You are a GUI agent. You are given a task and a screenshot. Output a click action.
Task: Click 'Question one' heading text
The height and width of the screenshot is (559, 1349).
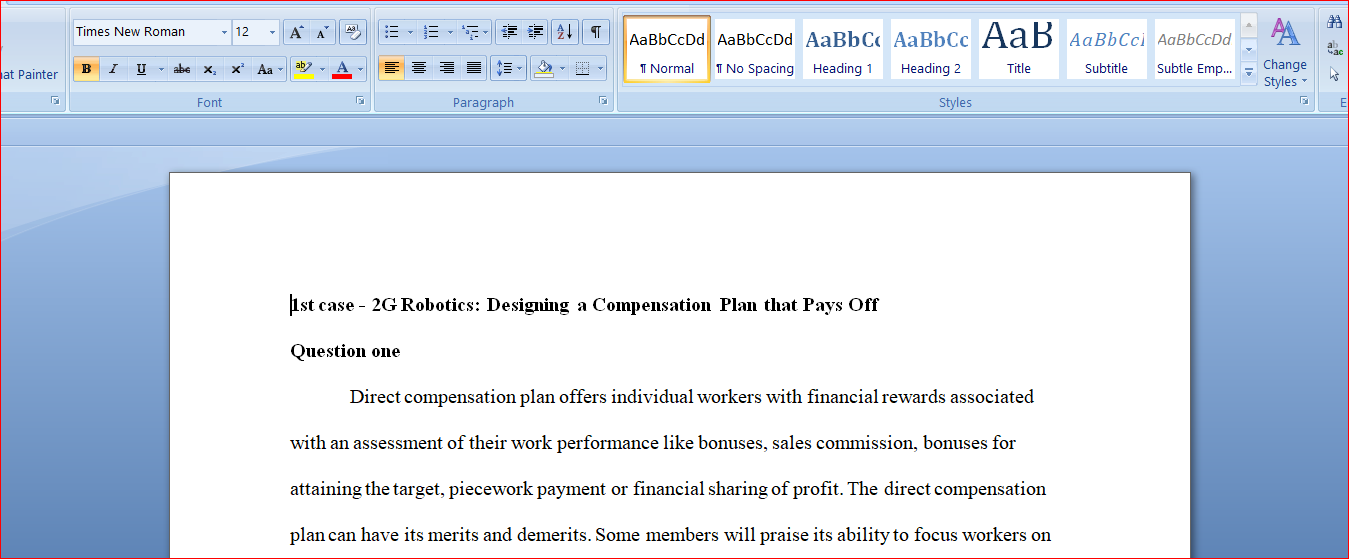coord(345,351)
